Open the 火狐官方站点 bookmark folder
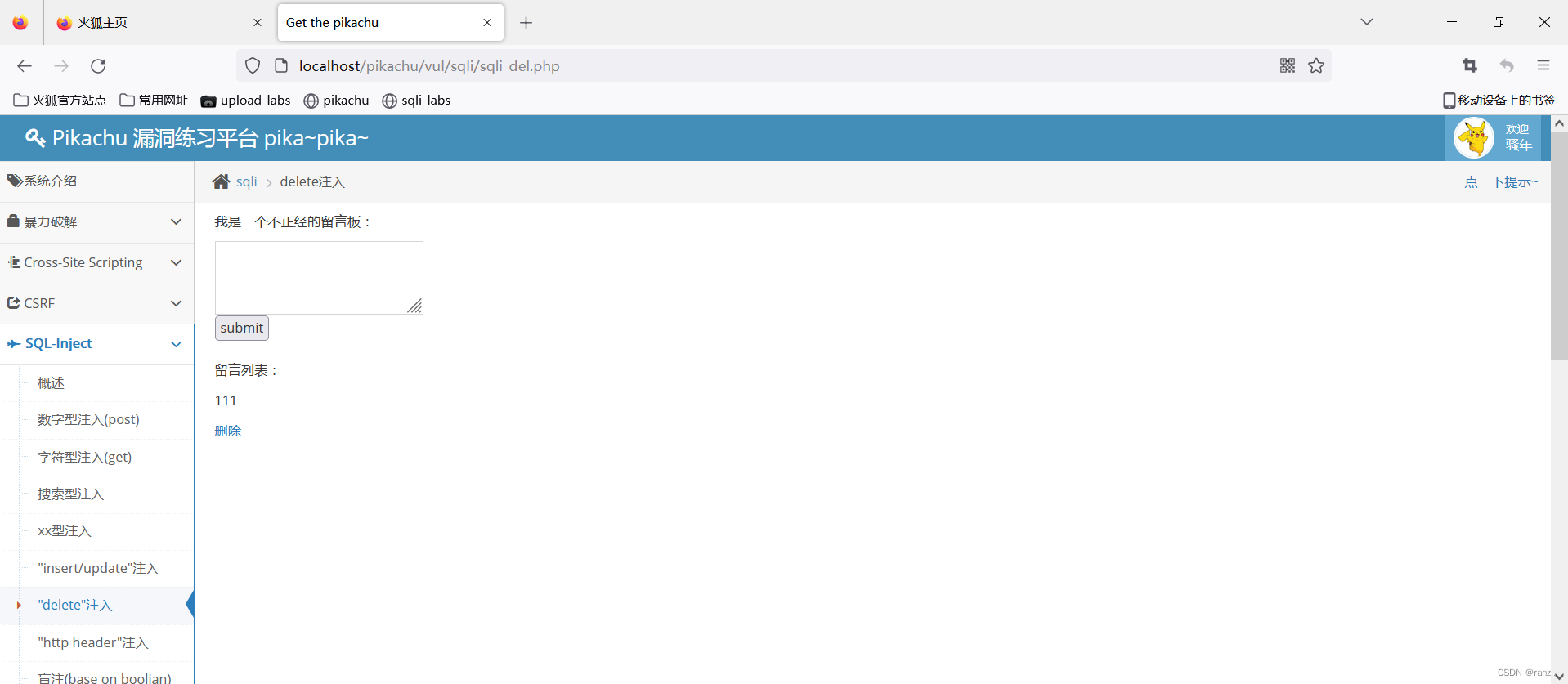1568x684 pixels. tap(60, 101)
